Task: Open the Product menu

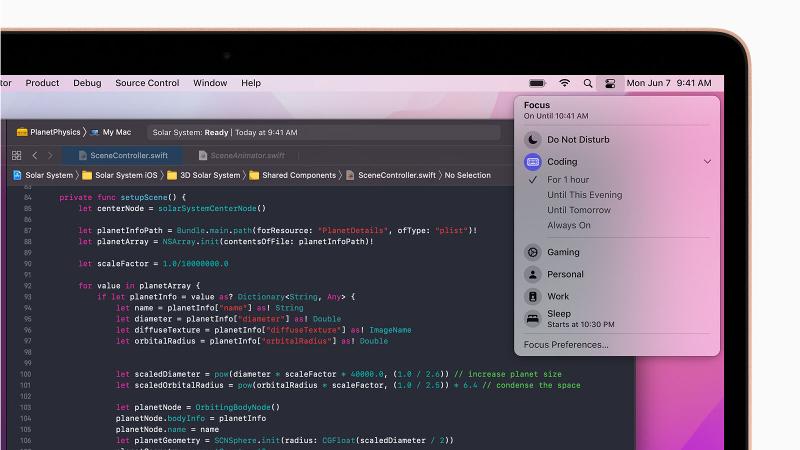Action: click(42, 83)
